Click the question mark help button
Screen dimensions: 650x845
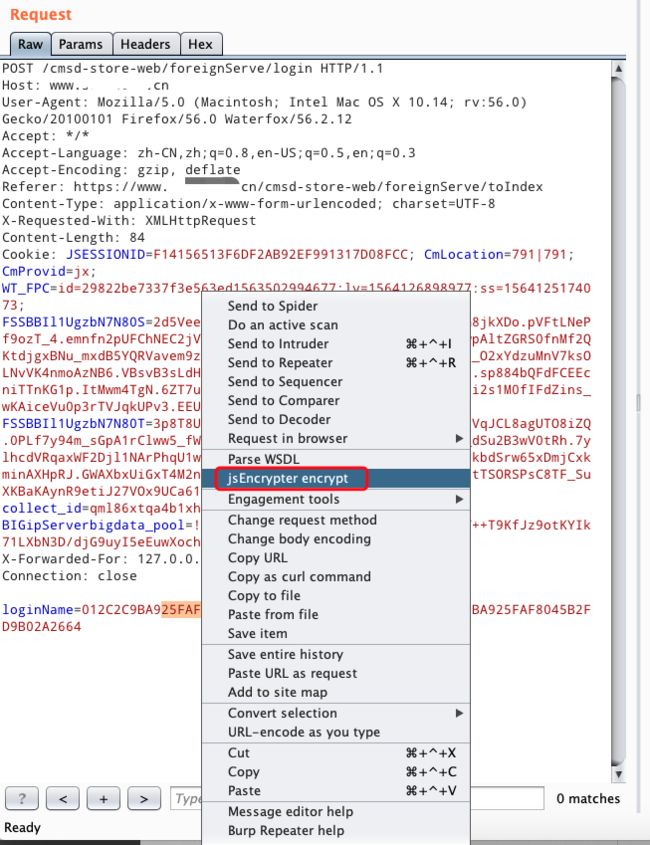22,798
